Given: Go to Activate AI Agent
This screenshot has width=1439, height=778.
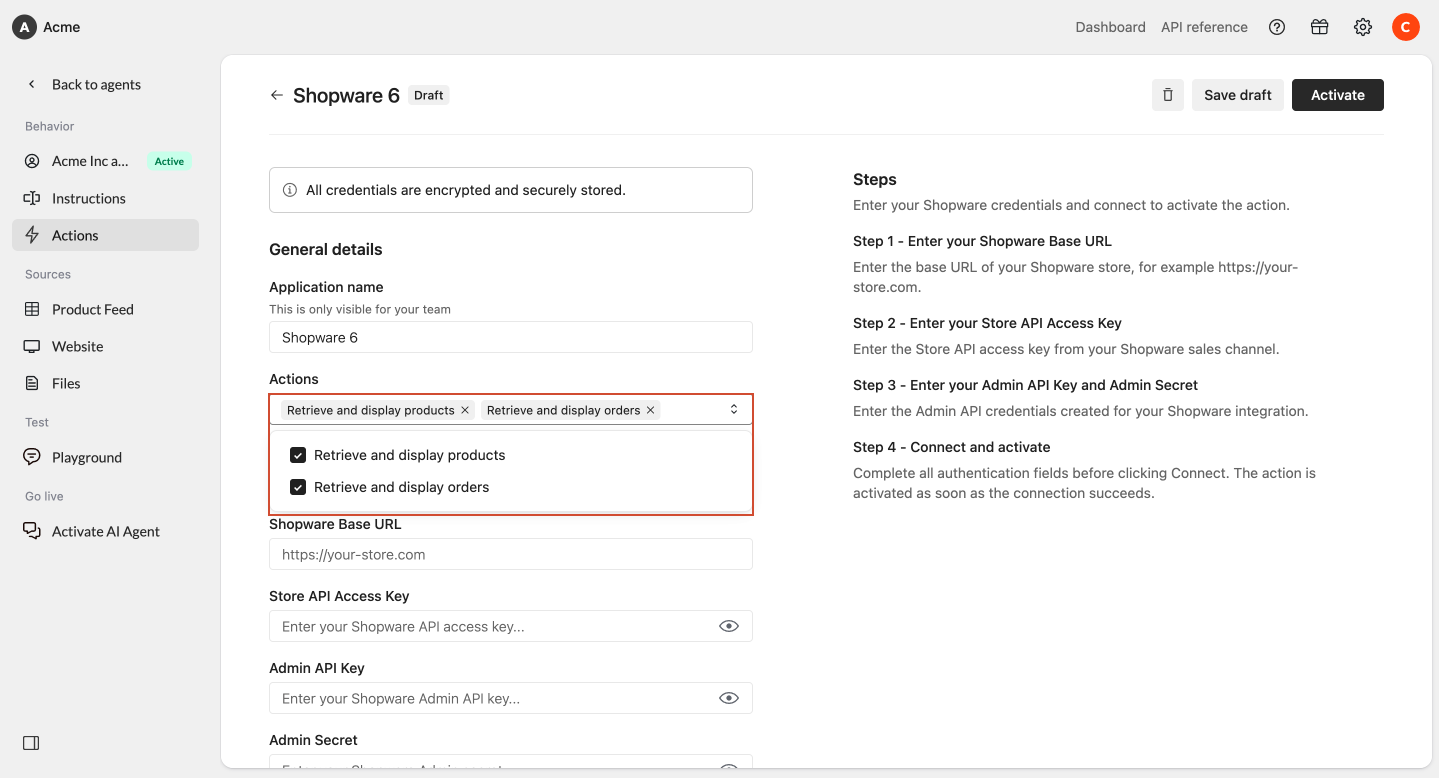Looking at the screenshot, I should pos(105,531).
